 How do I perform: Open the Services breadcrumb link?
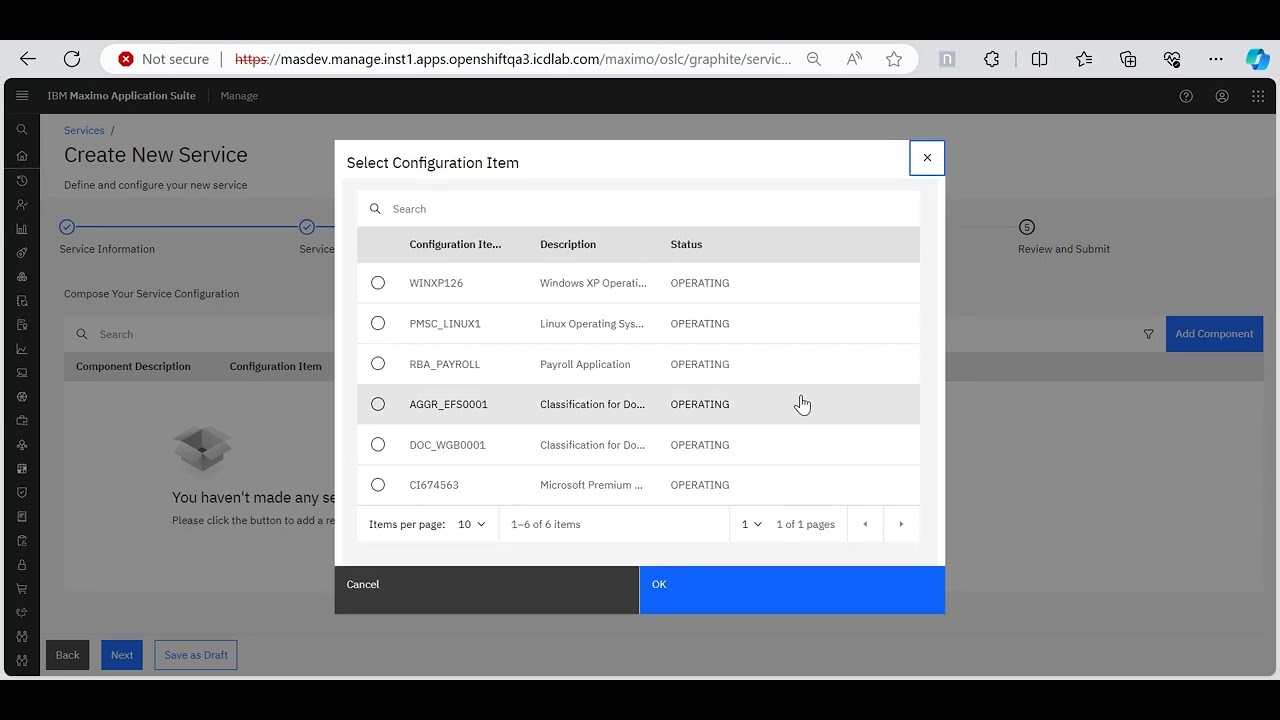(84, 130)
